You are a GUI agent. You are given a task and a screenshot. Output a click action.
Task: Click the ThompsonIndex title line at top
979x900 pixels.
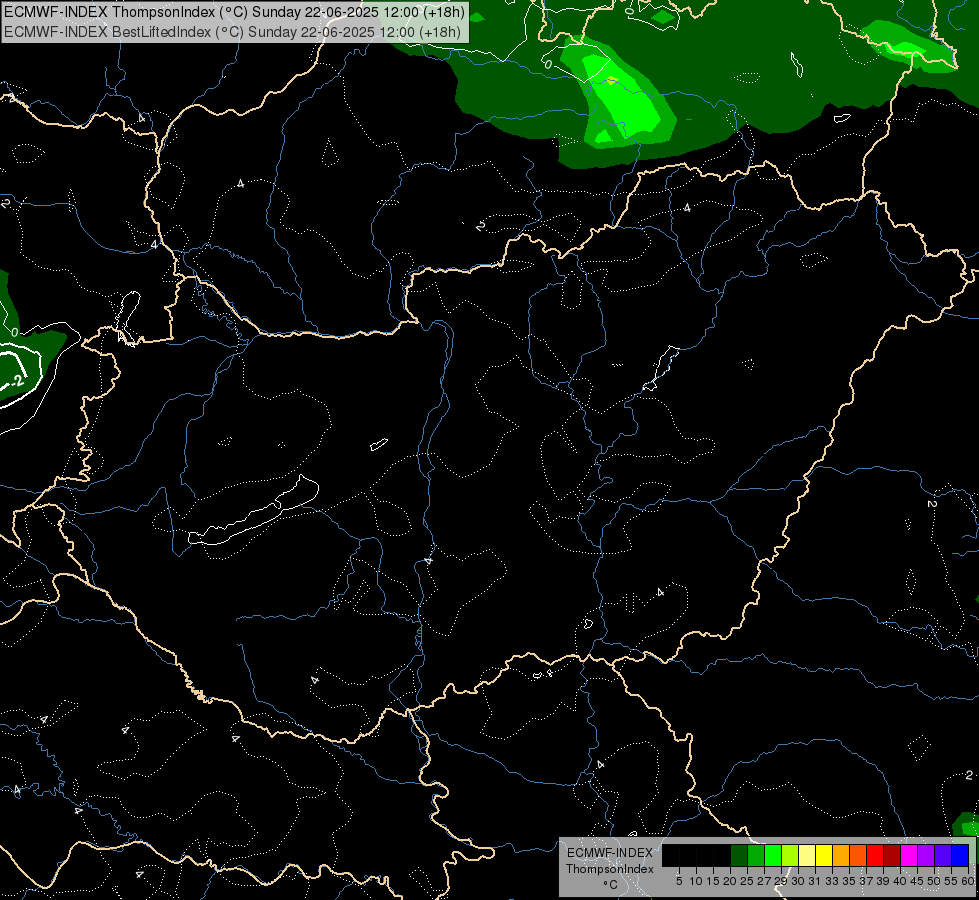click(x=234, y=11)
